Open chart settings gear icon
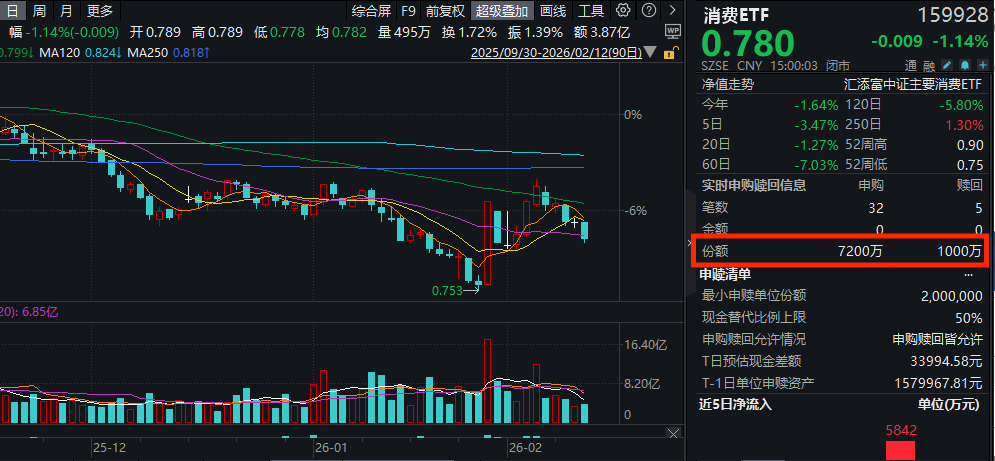995x461 pixels. (x=623, y=11)
